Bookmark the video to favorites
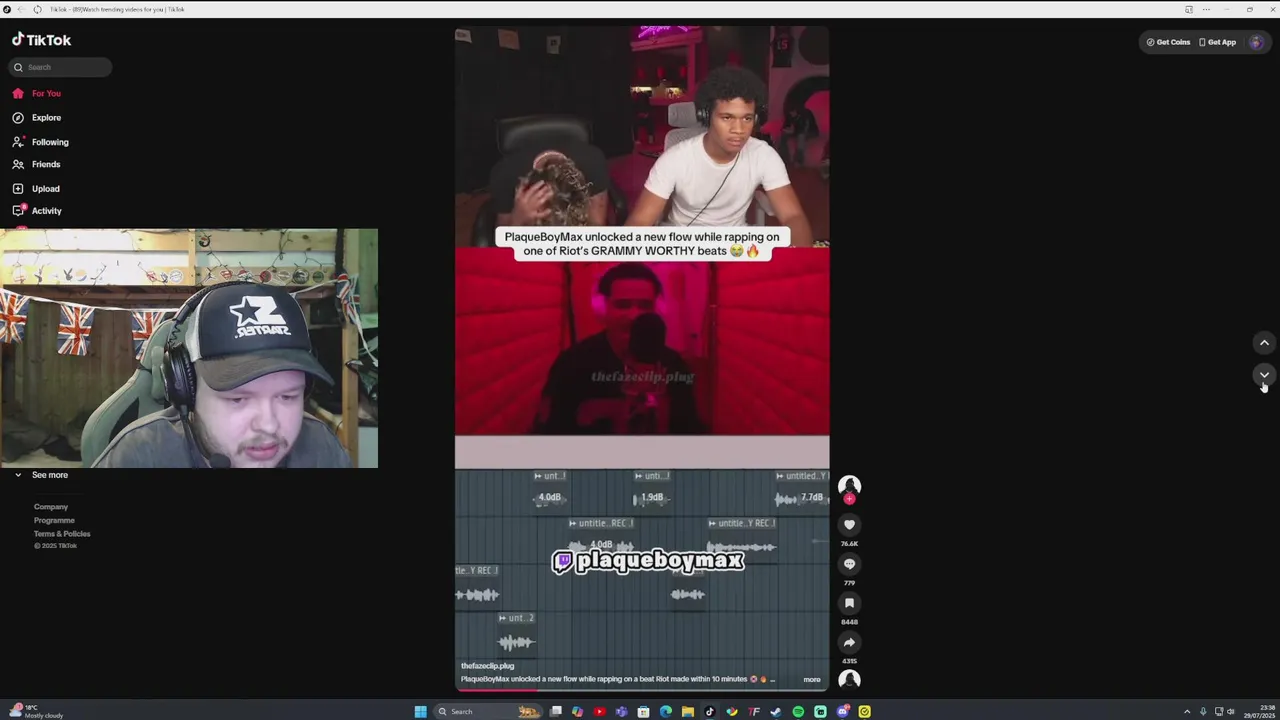 coord(849,602)
